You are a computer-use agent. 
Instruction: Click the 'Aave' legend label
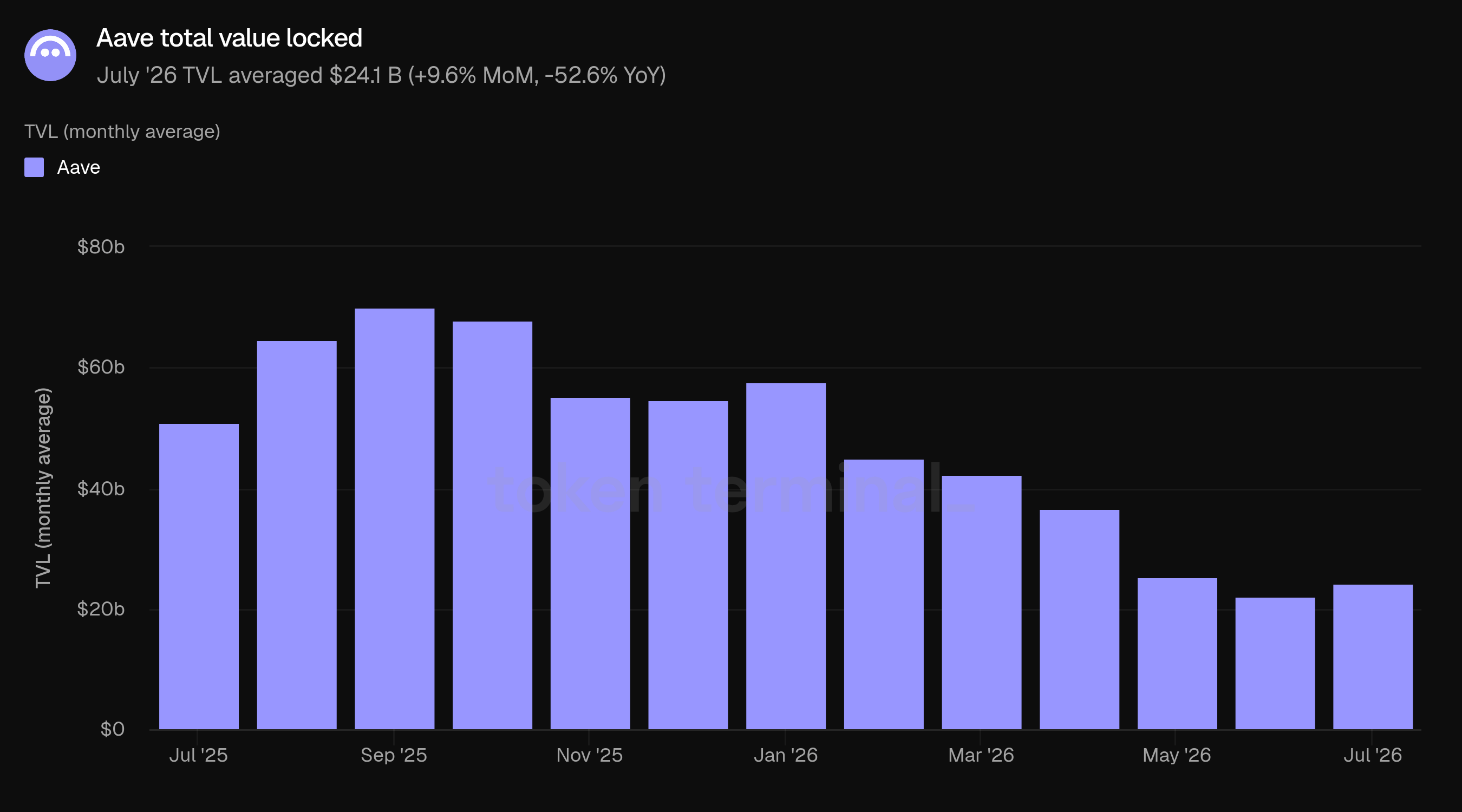pos(79,167)
